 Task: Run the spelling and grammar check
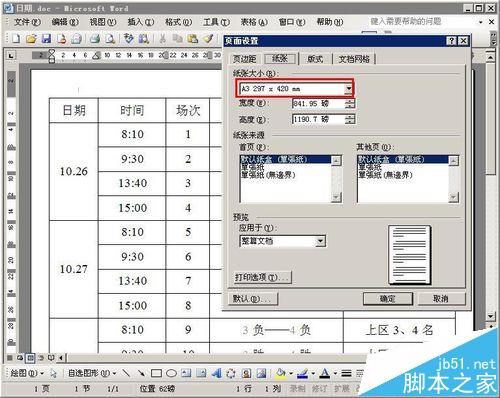point(128,39)
